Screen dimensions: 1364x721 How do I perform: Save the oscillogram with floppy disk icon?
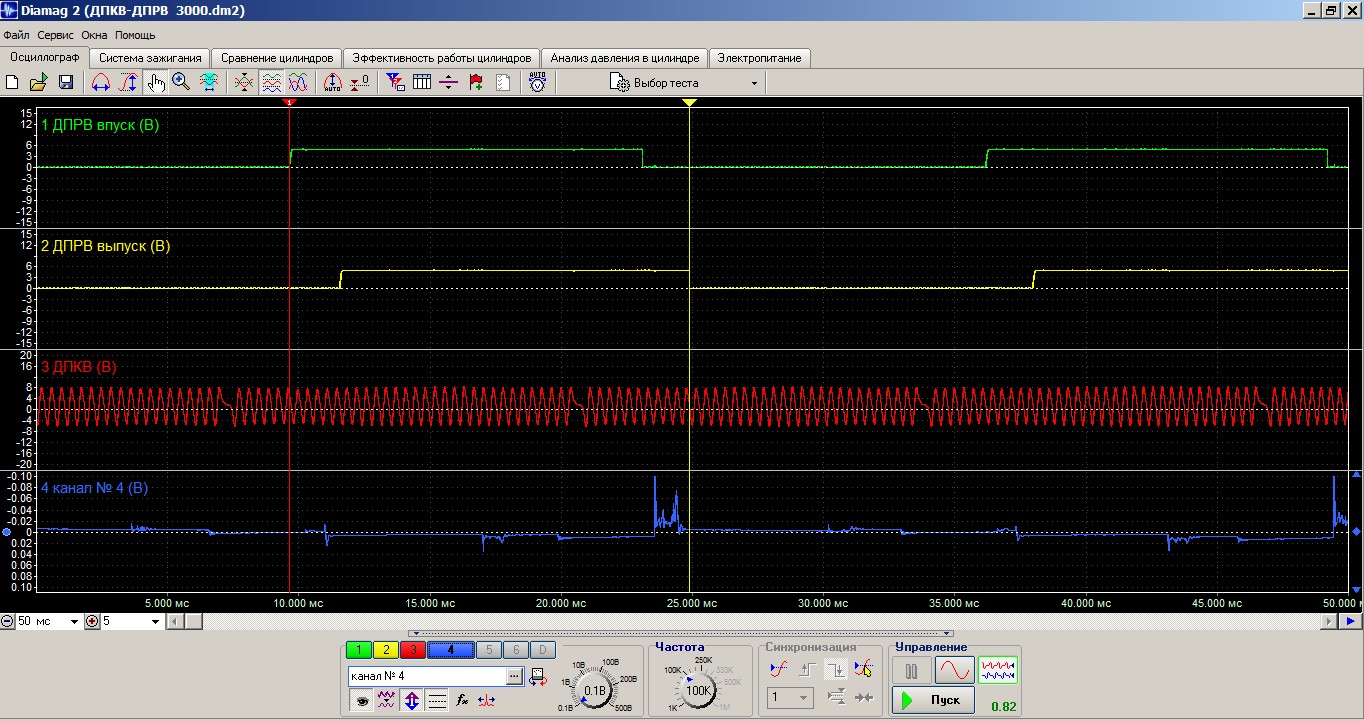pyautogui.click(x=66, y=83)
